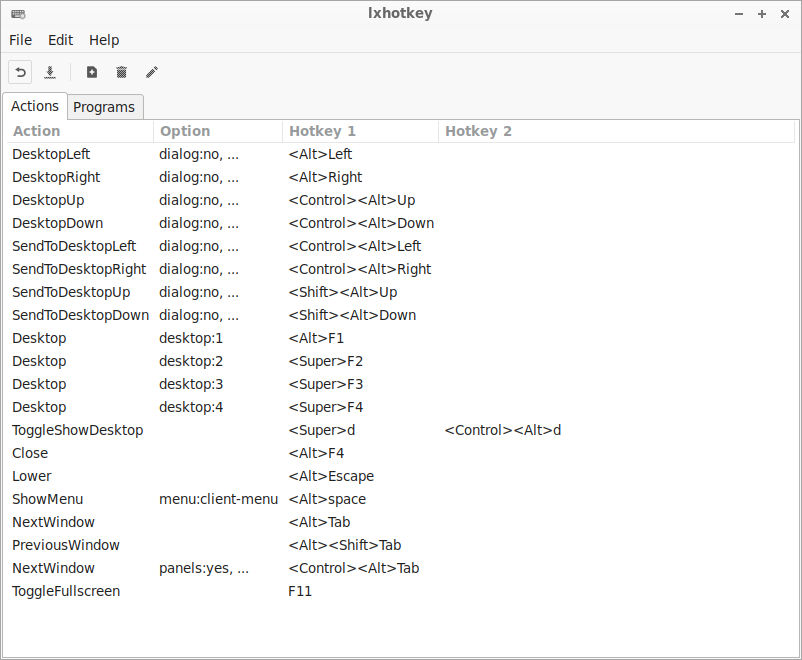Click the new action (plus page) icon
802x660 pixels.
92,72
